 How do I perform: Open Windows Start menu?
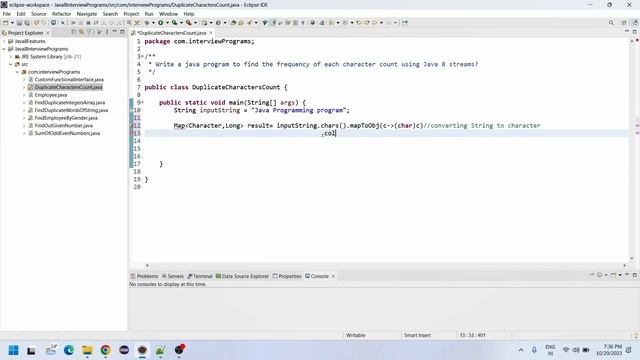(13, 350)
